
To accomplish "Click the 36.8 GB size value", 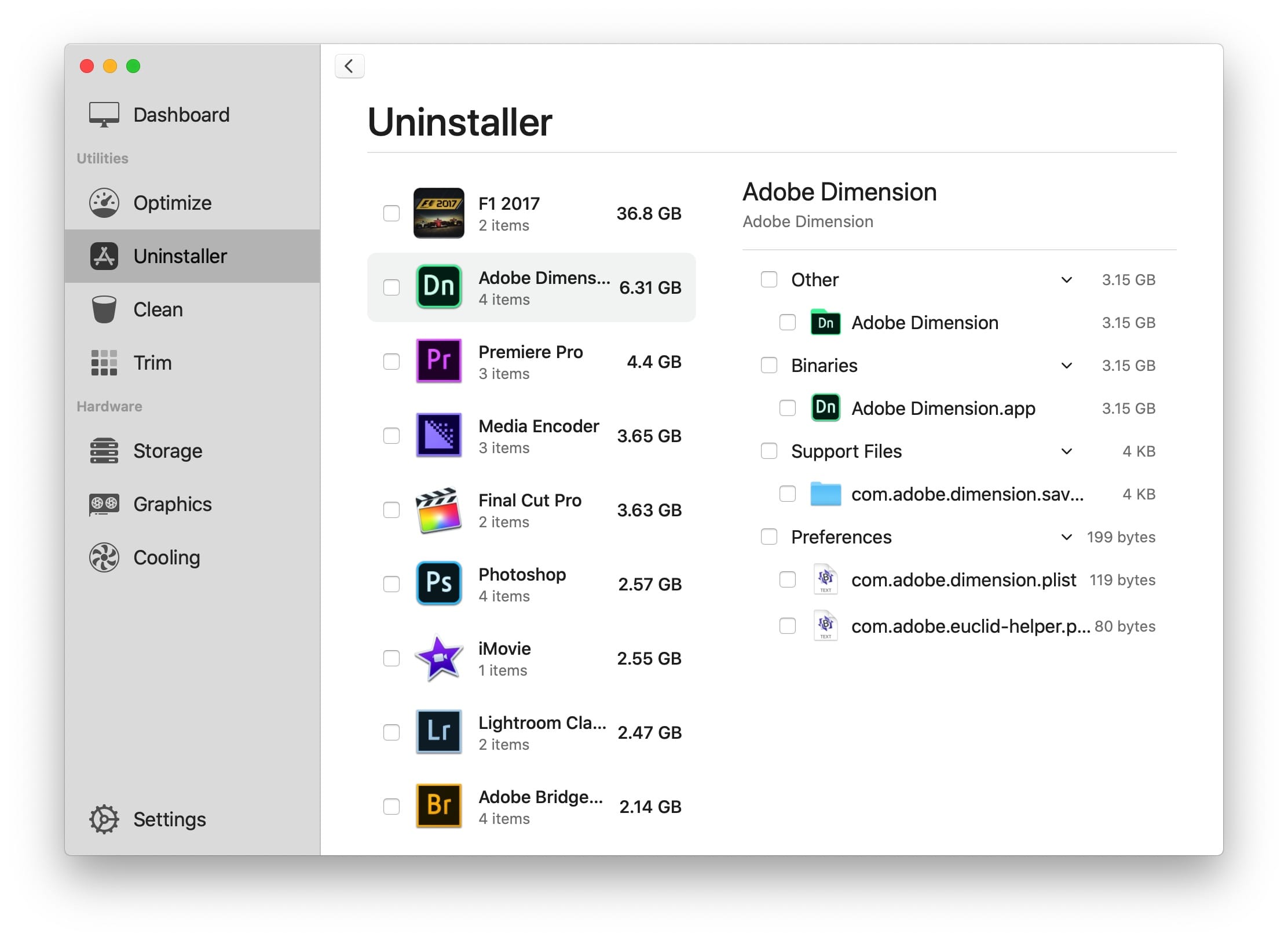I will [649, 213].
